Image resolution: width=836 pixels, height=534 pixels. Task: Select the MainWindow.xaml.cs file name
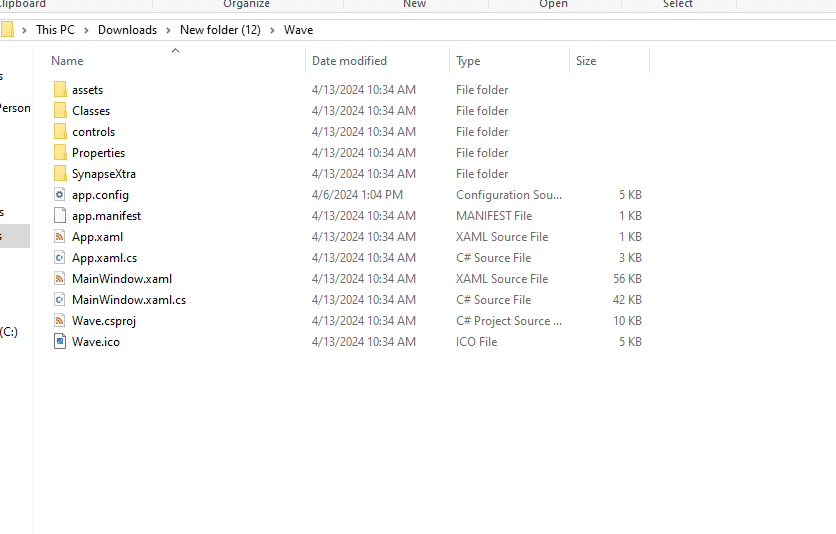[x=129, y=300]
